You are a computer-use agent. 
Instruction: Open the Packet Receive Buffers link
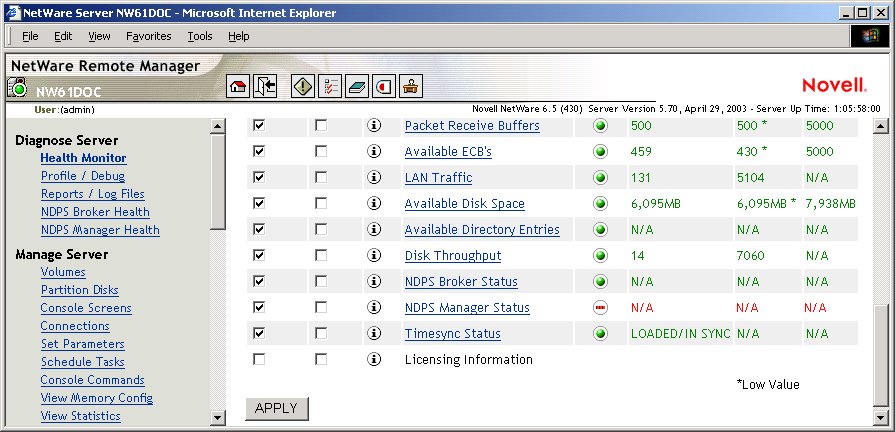(x=472, y=126)
